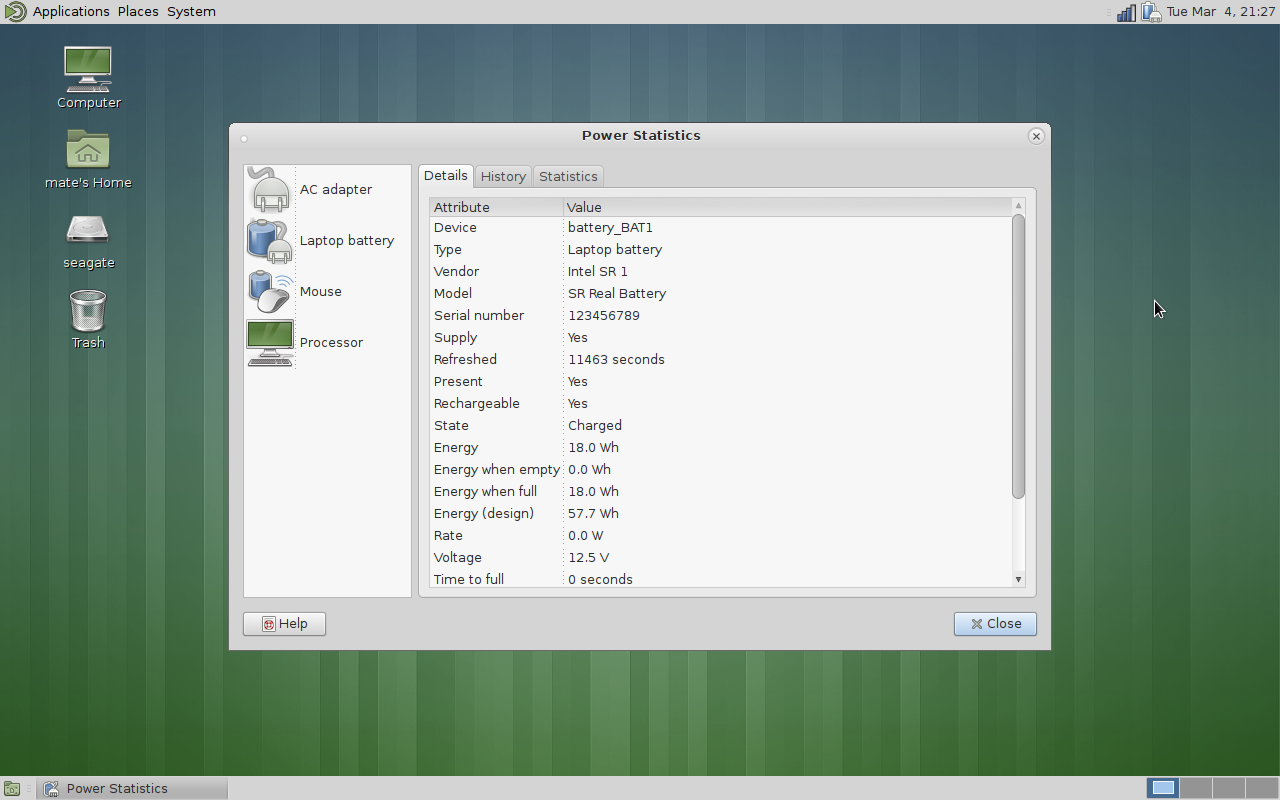Click the network status tray icon
The height and width of the screenshot is (800, 1280).
click(1126, 12)
